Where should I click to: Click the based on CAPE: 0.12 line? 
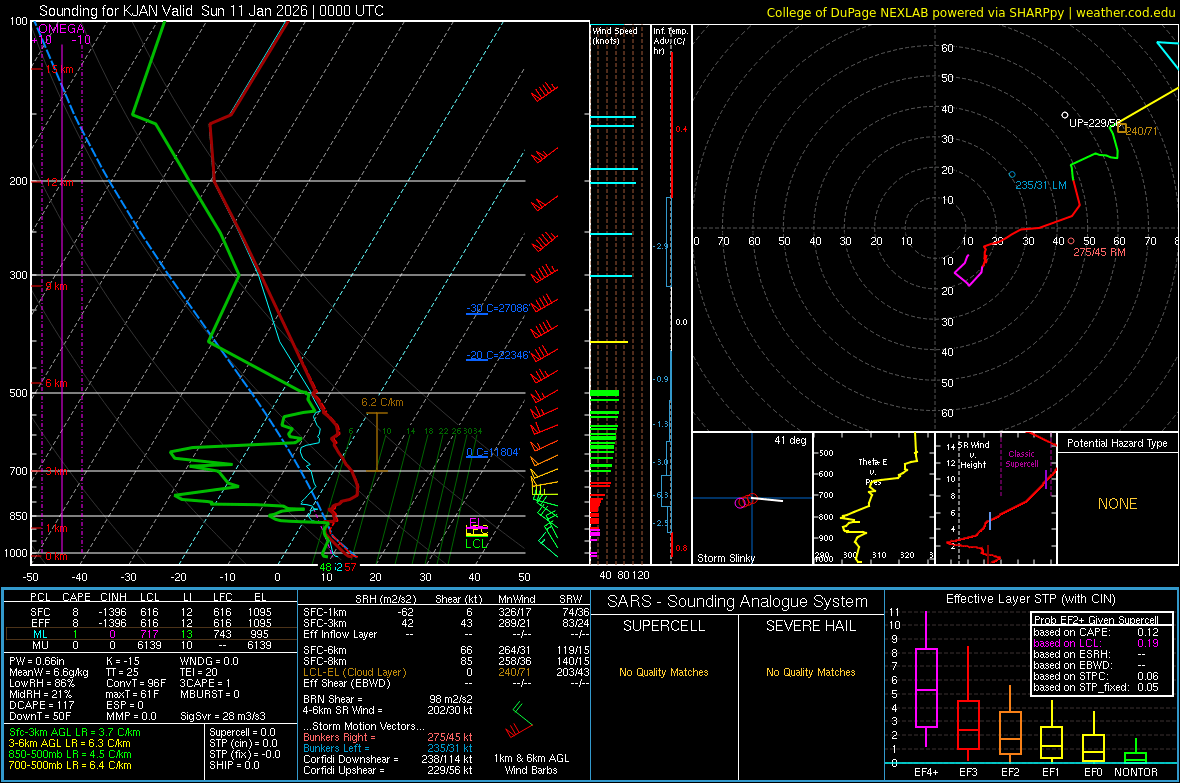point(1096,632)
